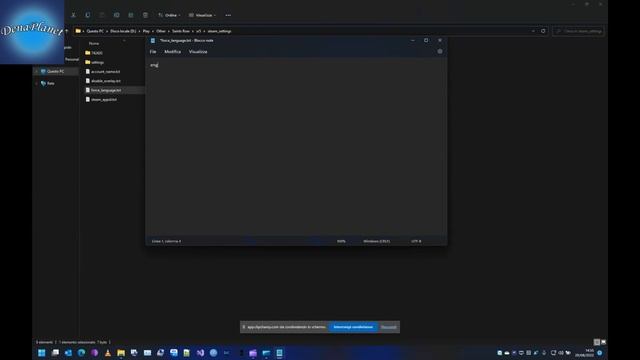
Task: Click Play breadcrumb segment
Action: [146, 31]
